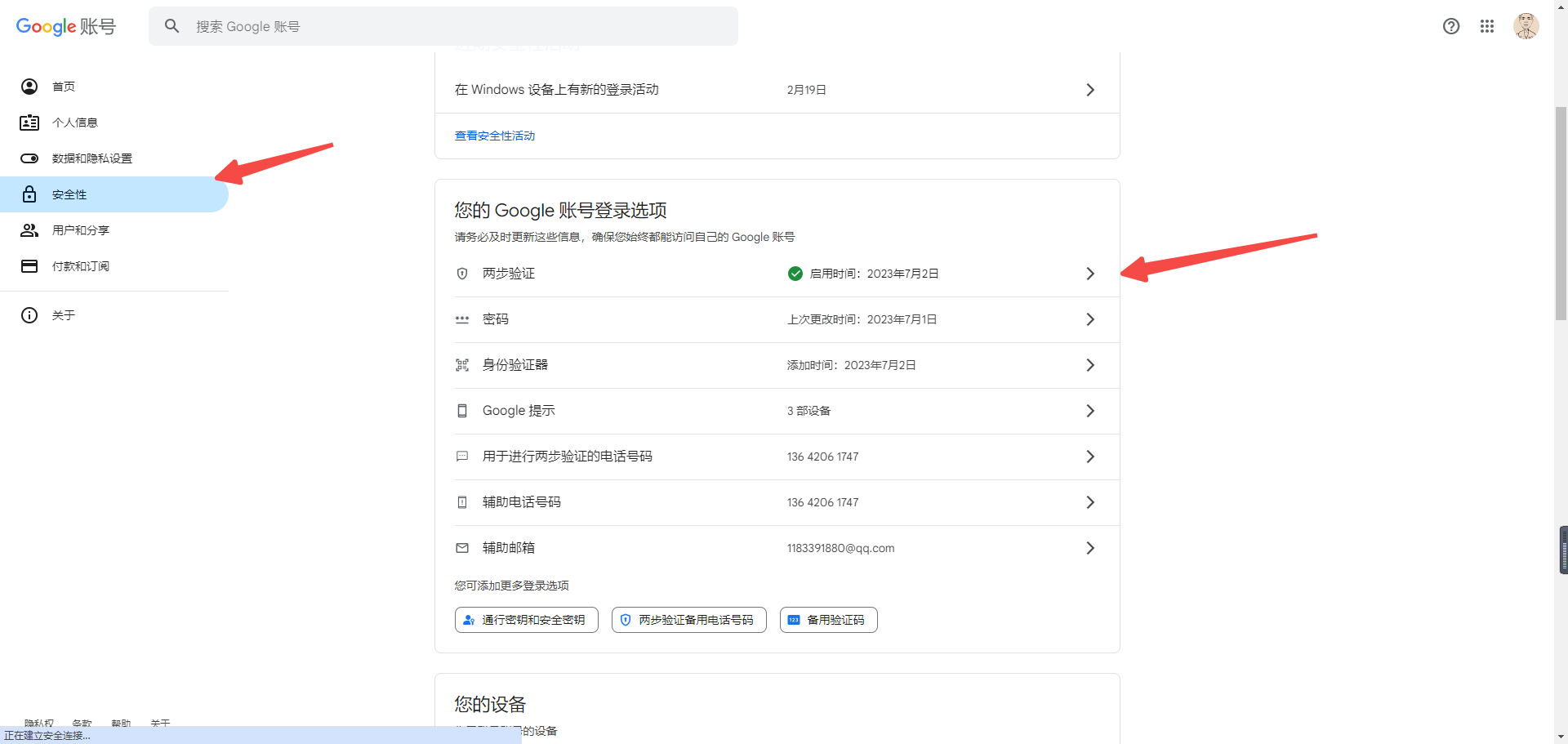The width and height of the screenshot is (1568, 744).
Task: Go to 个人信息 in sidebar
Action: point(114,123)
